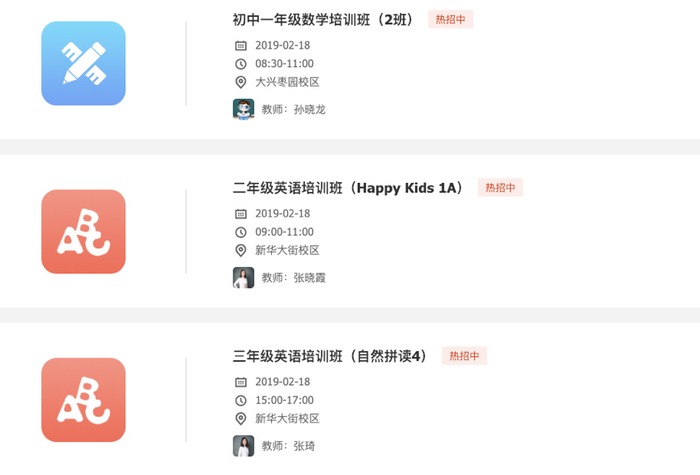Click the location pin in the 自然拼读4 card
This screenshot has width=700, height=475.
(240, 419)
